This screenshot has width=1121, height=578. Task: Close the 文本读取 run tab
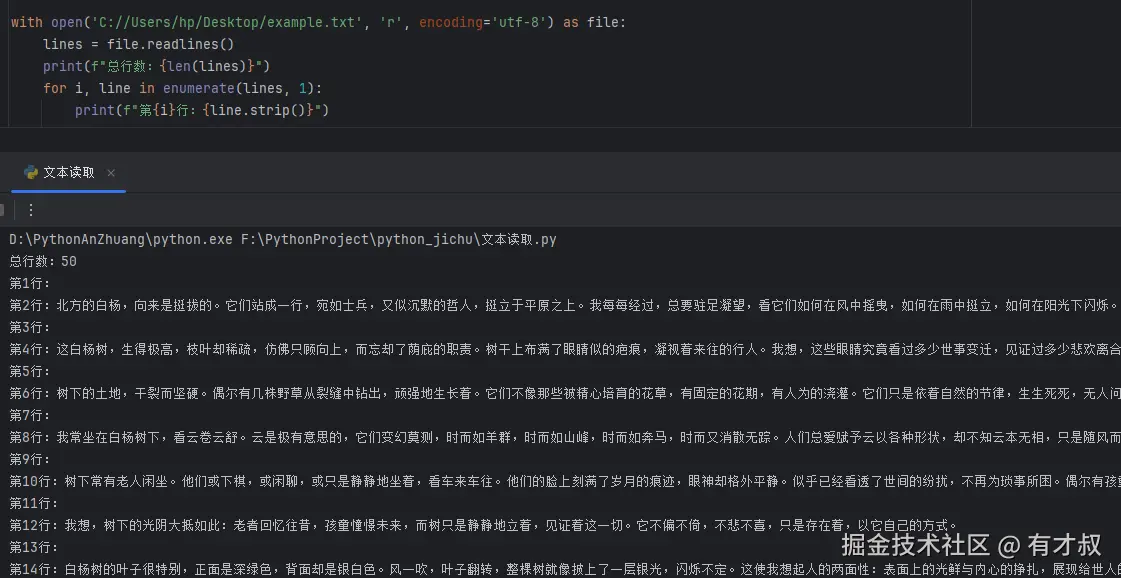click(x=111, y=173)
